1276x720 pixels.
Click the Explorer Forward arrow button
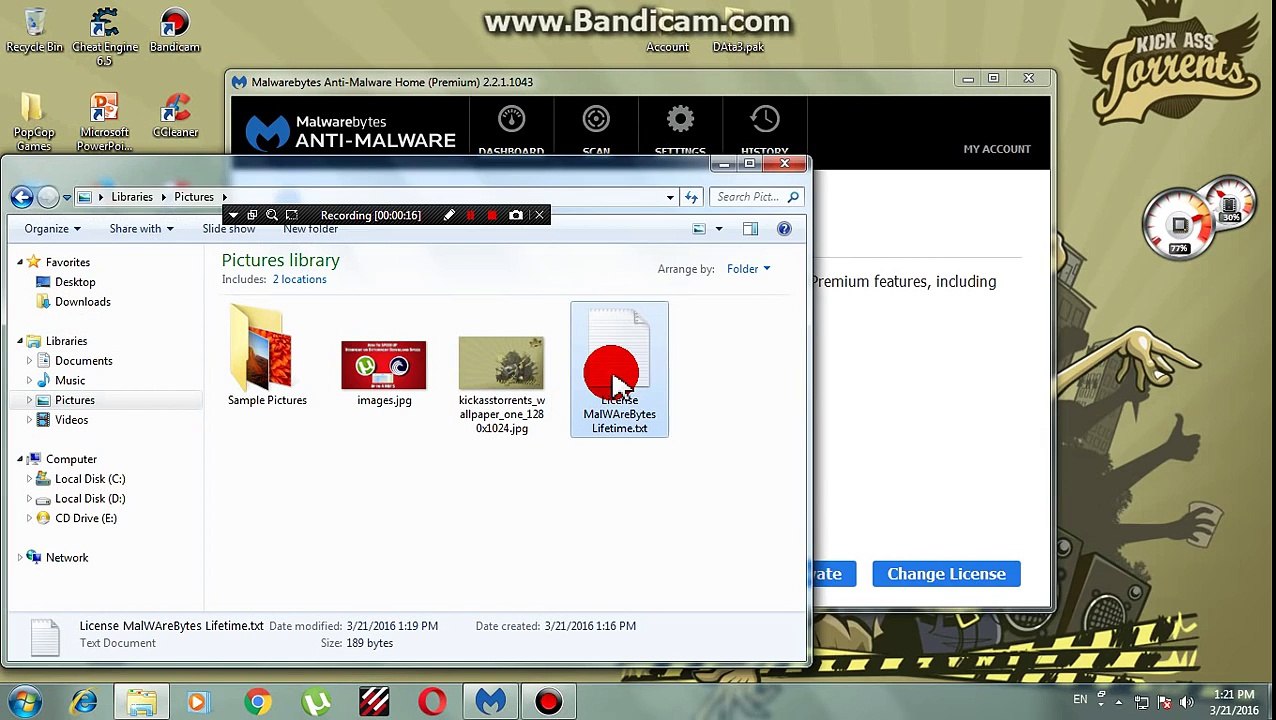(47, 197)
